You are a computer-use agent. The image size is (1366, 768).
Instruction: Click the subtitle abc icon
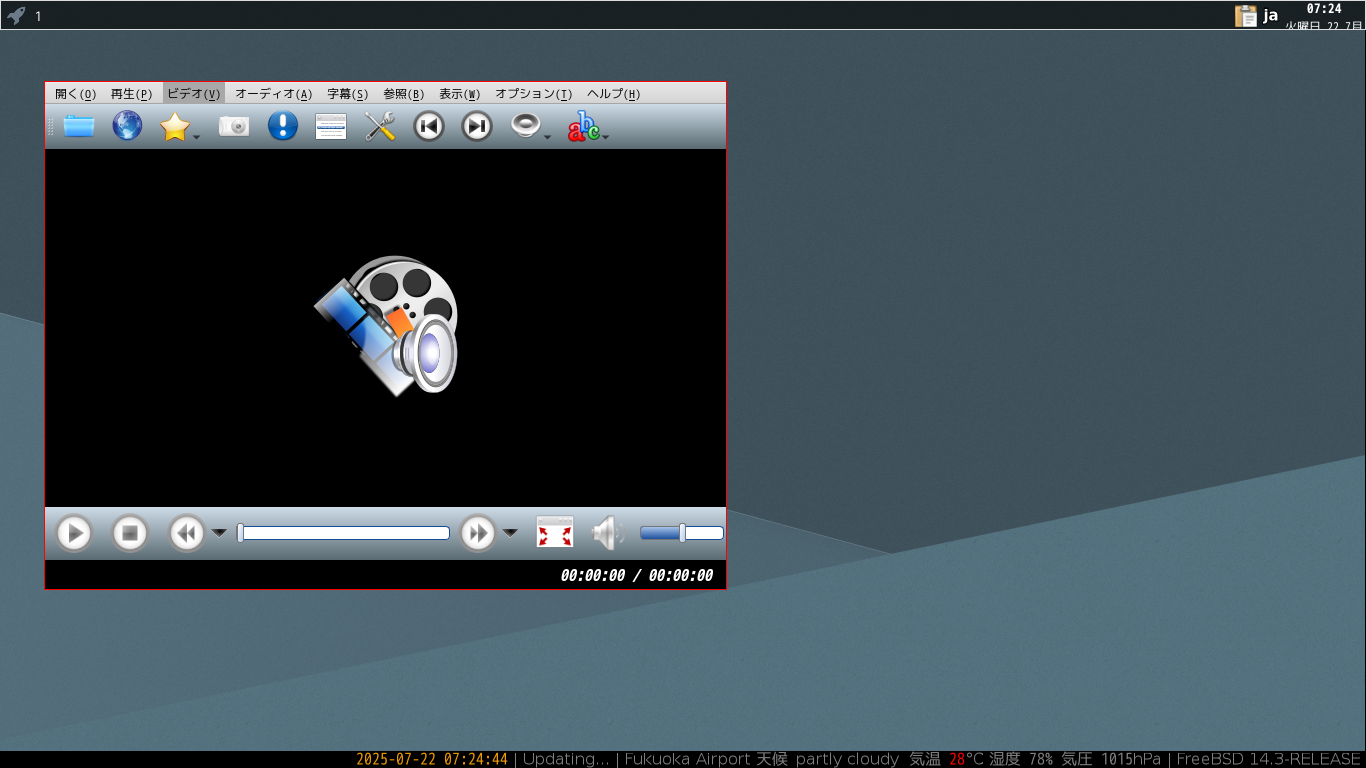(x=584, y=126)
